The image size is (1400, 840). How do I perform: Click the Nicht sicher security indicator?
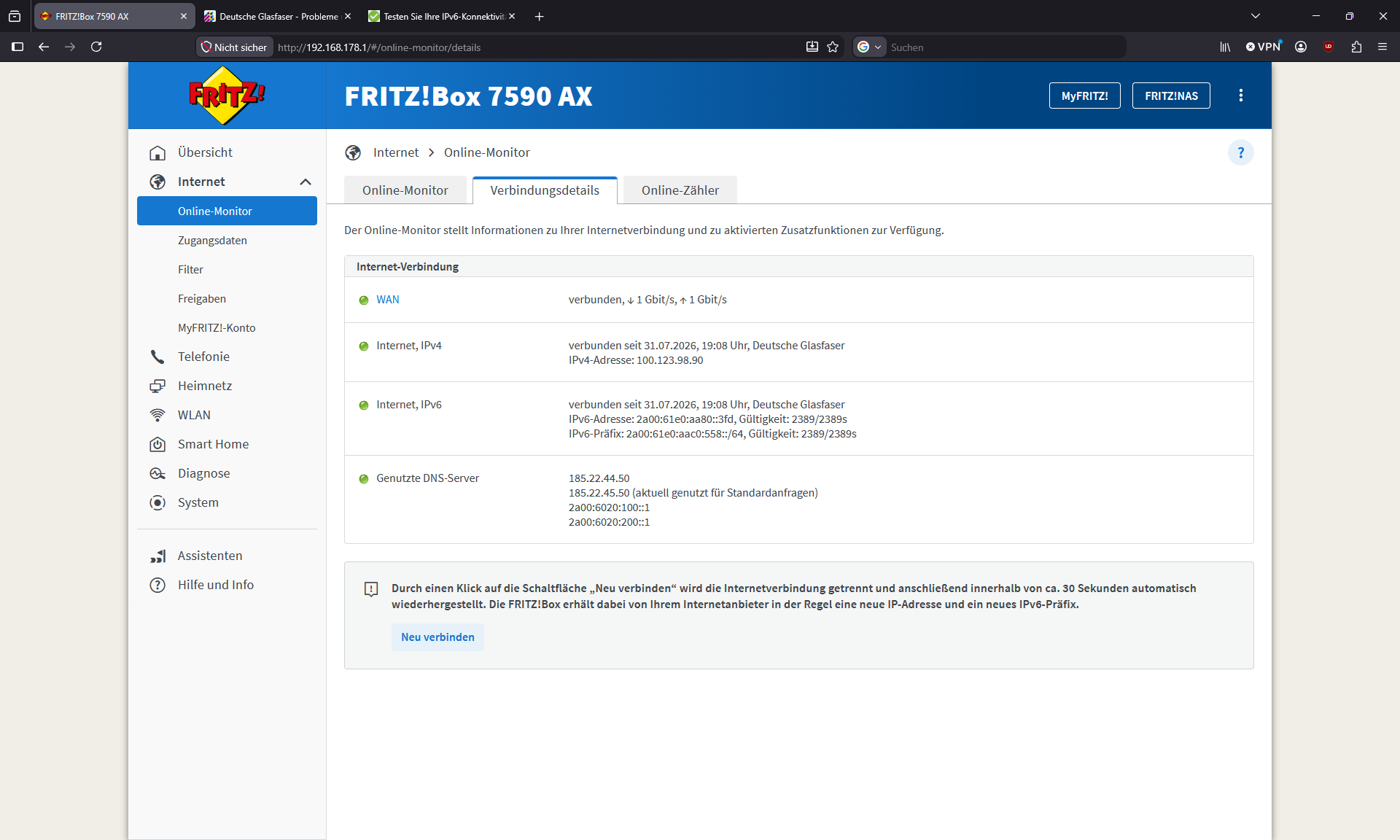pyautogui.click(x=234, y=47)
